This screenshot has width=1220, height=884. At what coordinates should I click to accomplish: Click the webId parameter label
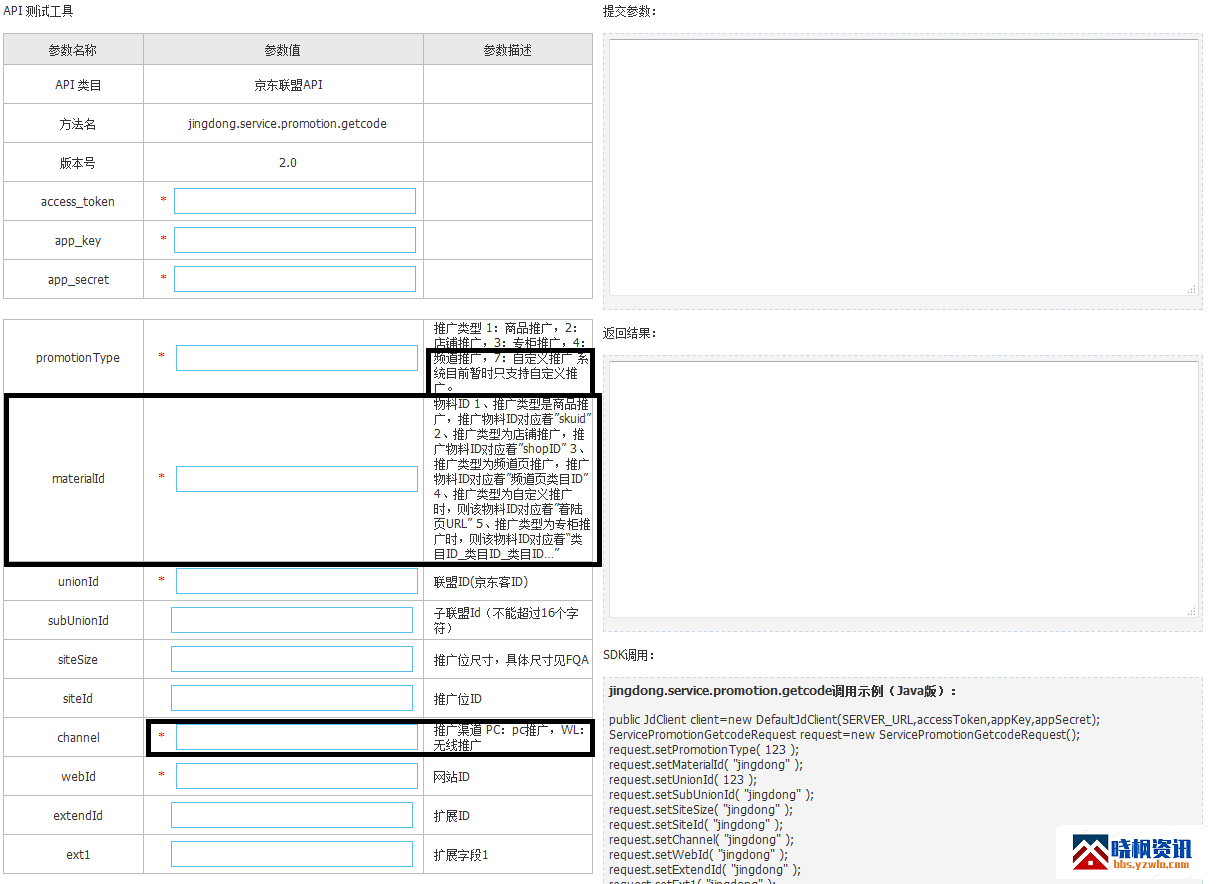pyautogui.click(x=78, y=777)
